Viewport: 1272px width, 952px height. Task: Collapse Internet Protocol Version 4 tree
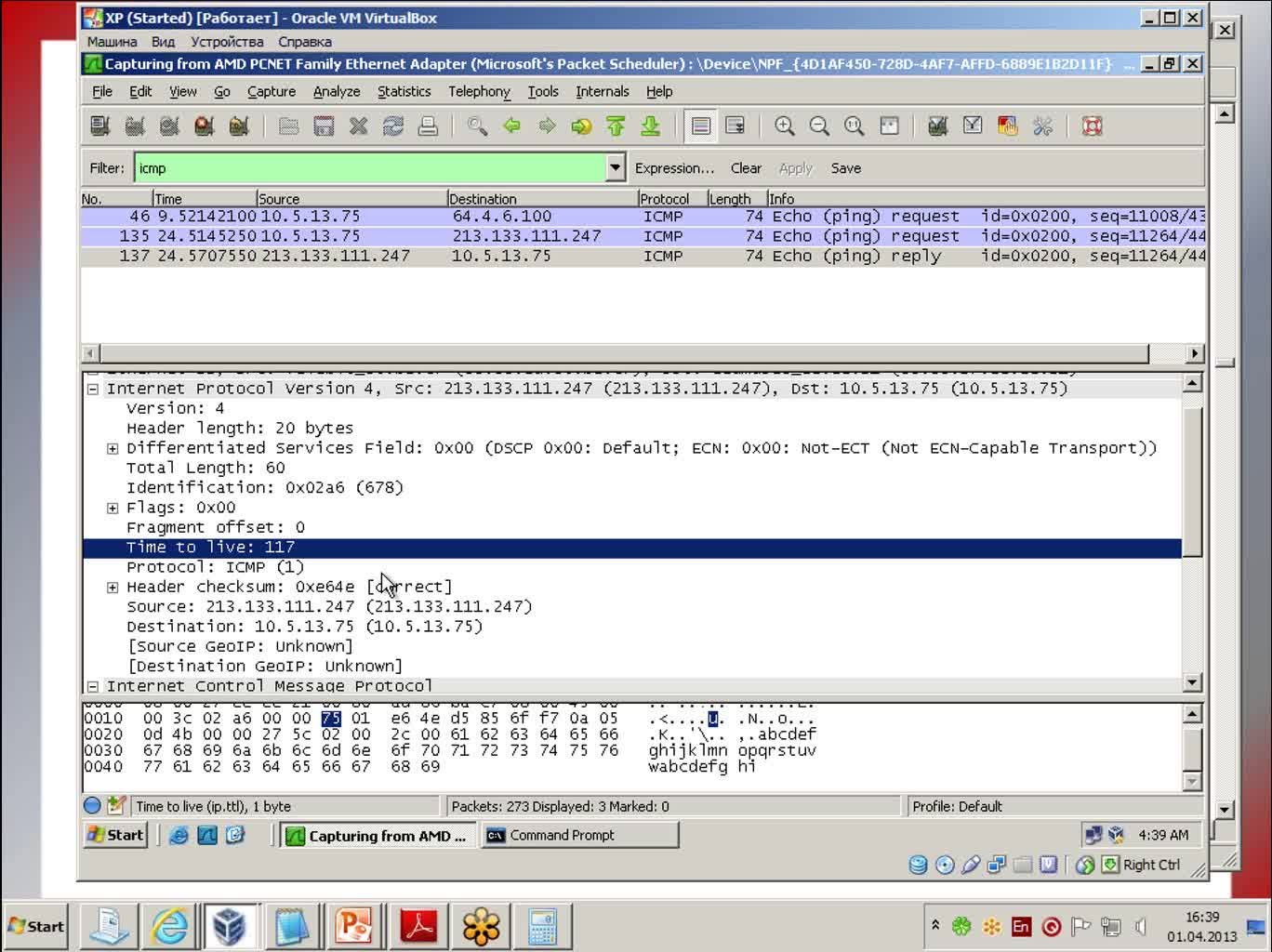tap(93, 389)
